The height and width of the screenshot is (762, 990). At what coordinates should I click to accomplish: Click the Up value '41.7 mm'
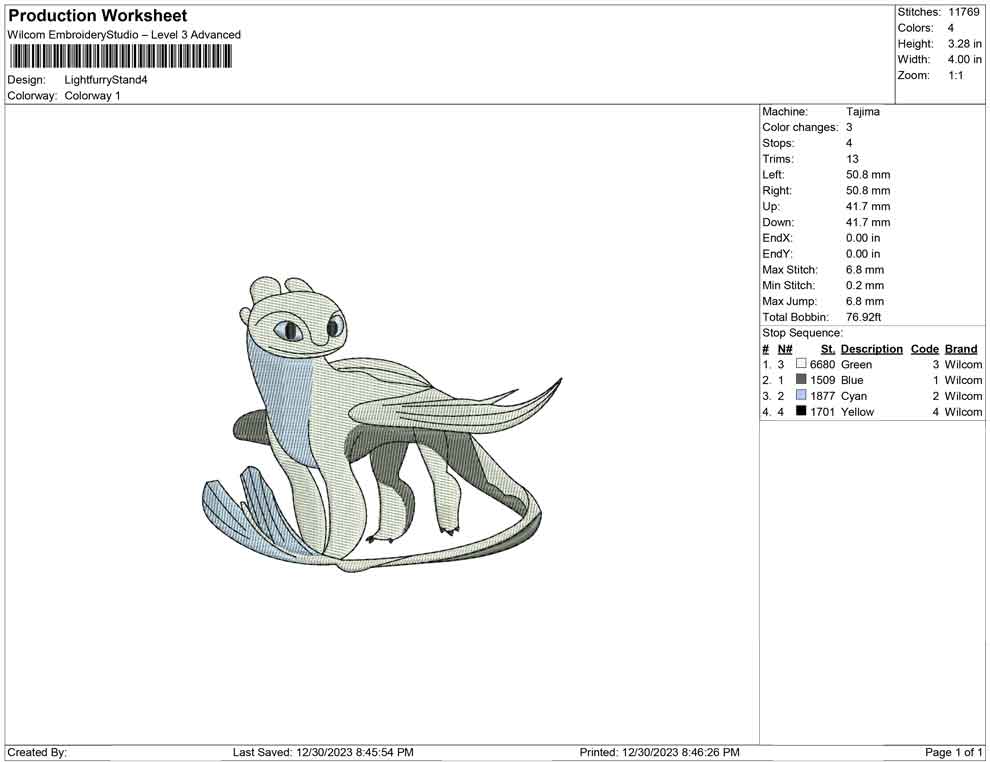(868, 206)
